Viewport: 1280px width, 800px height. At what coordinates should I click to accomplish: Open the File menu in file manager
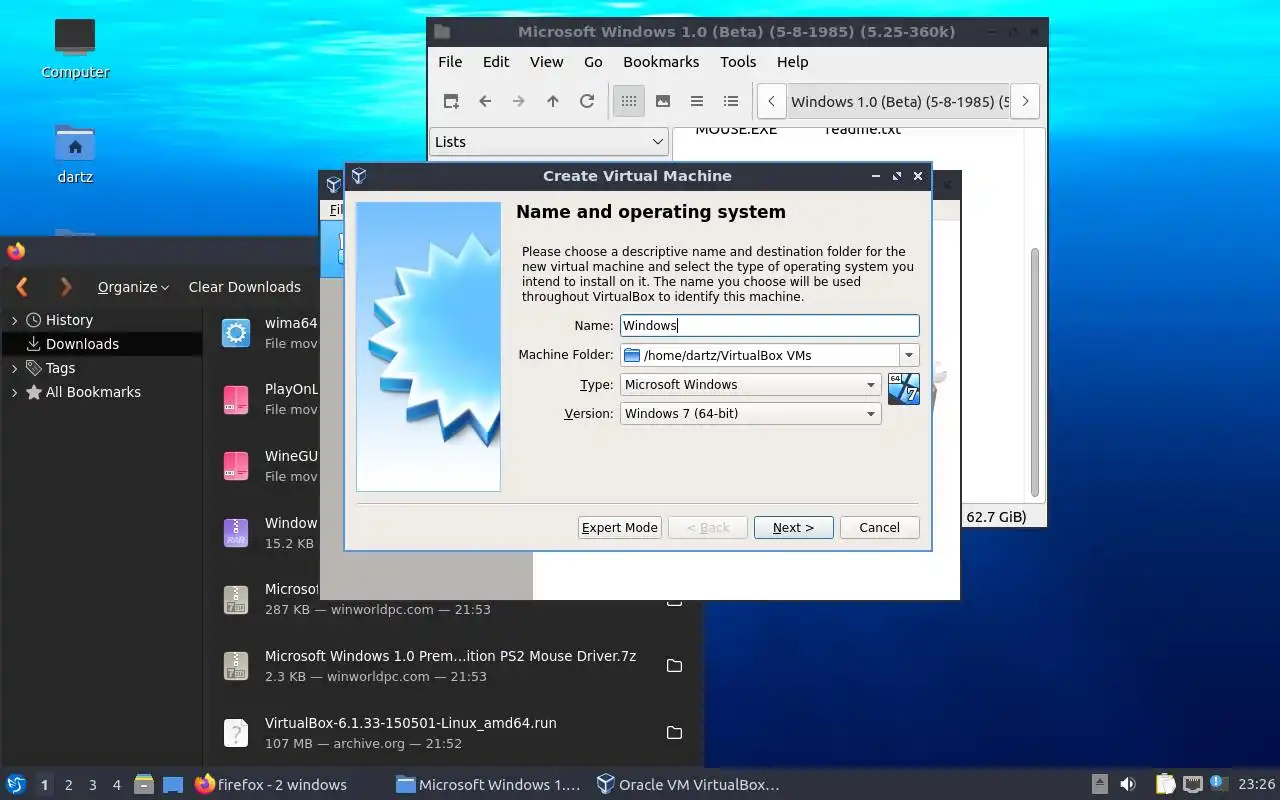pyautogui.click(x=450, y=62)
